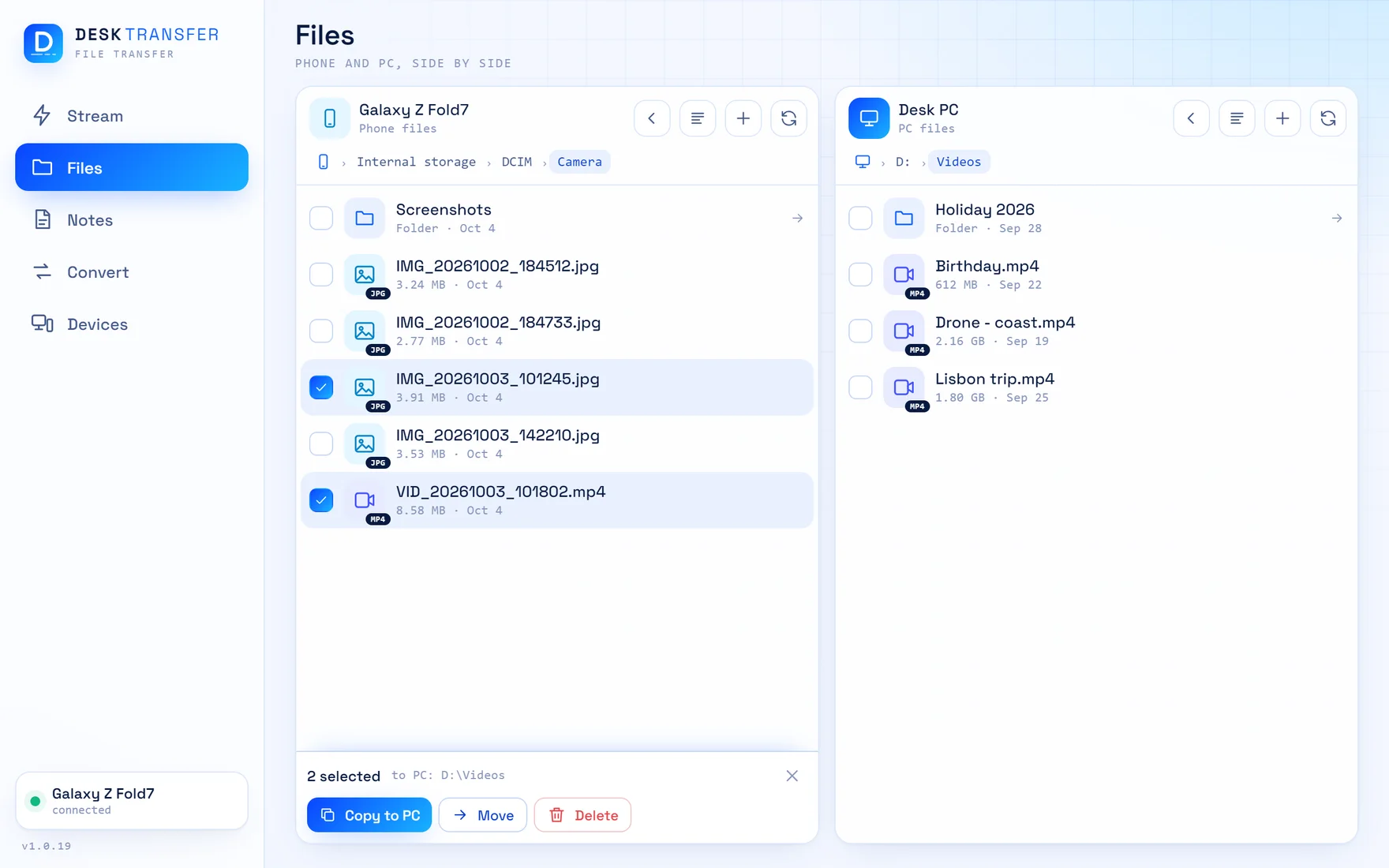Check the Screenshots folder checkbox
This screenshot has width=1389, height=868.
point(321,218)
